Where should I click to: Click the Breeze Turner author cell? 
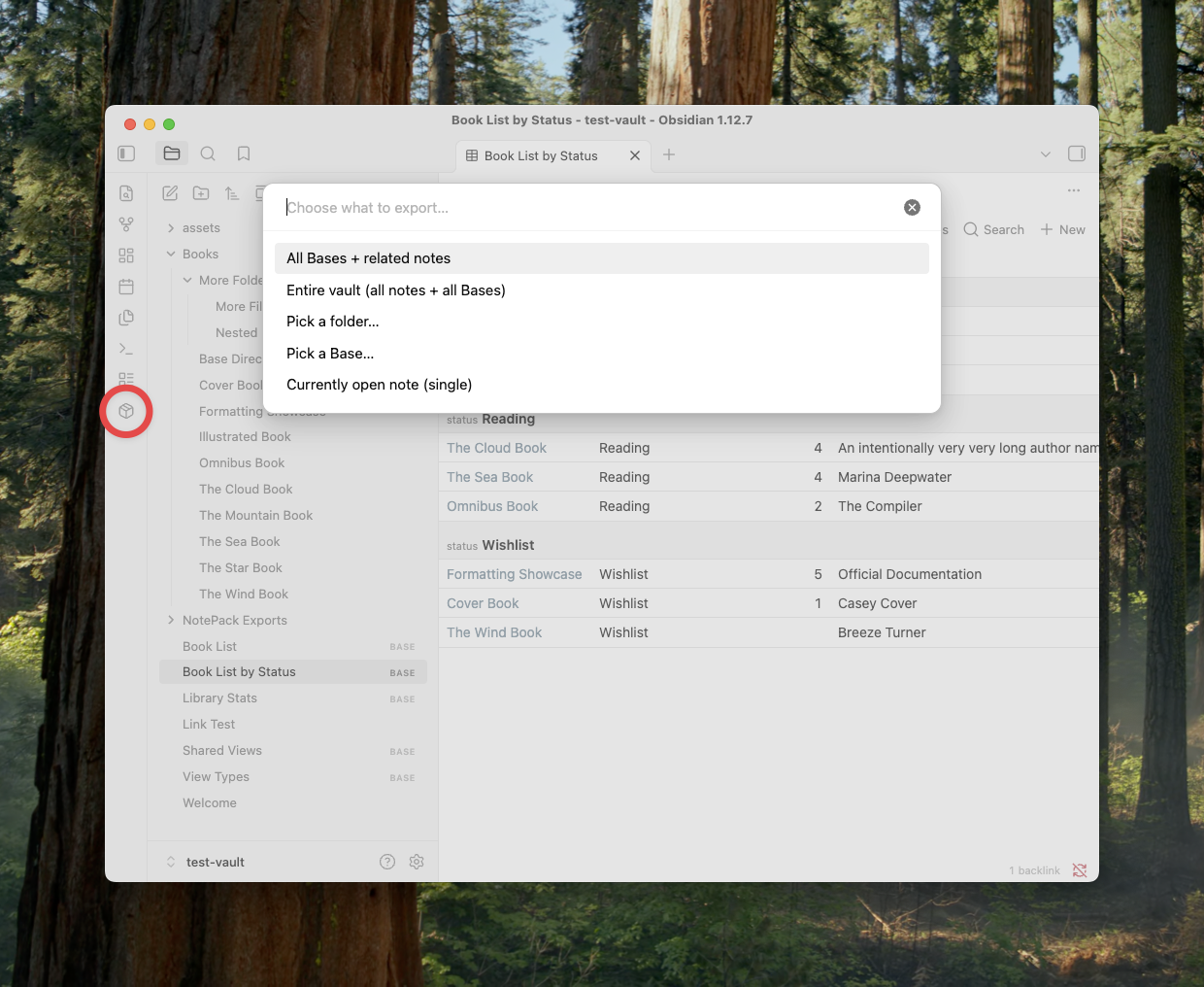[x=882, y=632]
